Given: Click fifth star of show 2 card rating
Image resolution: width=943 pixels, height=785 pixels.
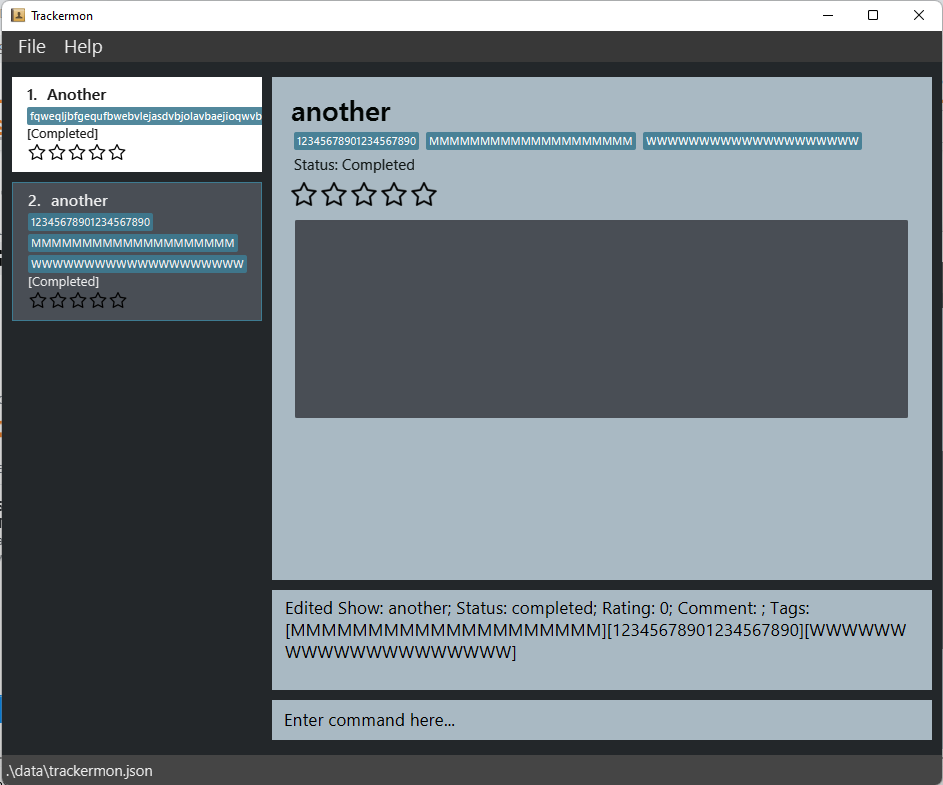Looking at the screenshot, I should pyautogui.click(x=118, y=300).
